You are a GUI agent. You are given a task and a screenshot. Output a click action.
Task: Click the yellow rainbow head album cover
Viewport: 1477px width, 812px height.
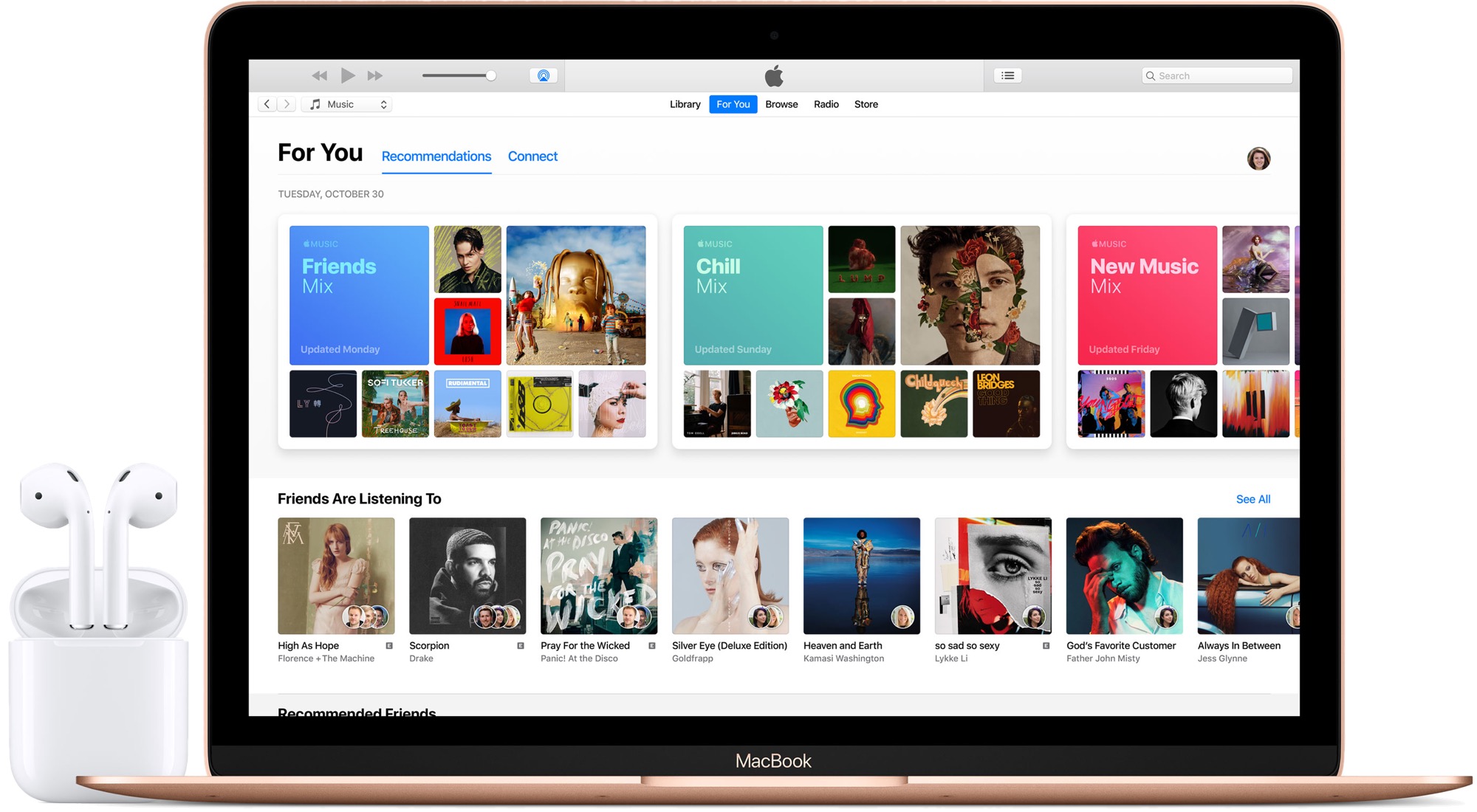[x=862, y=404]
